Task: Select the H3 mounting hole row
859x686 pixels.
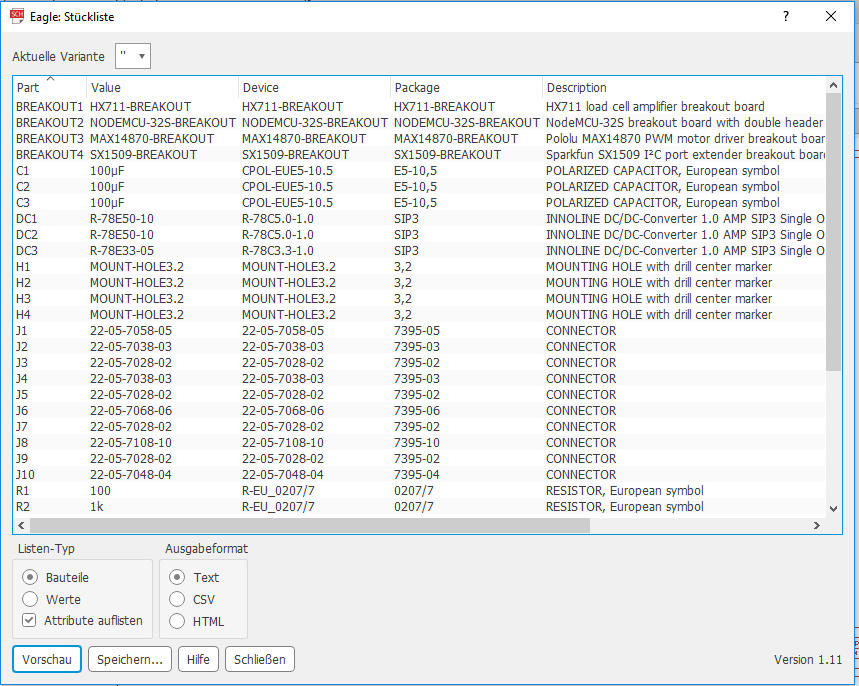Action: coord(419,299)
